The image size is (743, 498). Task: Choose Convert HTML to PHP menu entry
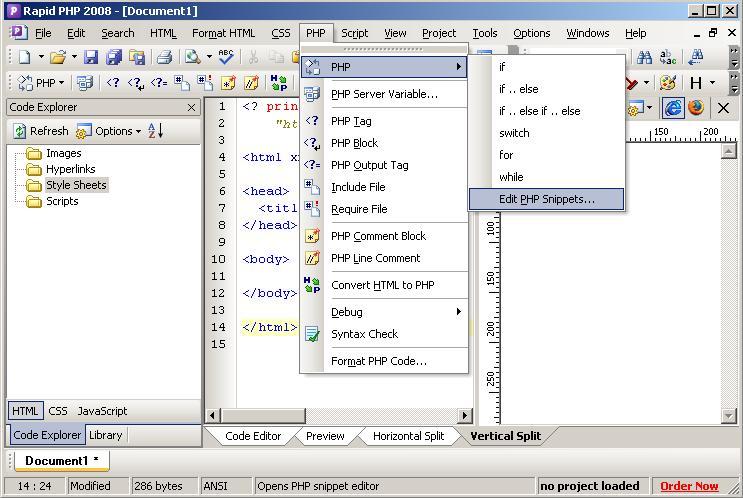[382, 285]
